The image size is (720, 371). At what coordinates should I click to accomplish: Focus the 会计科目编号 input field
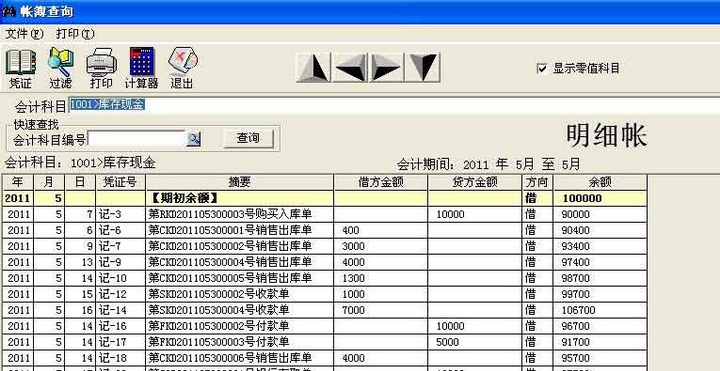coord(136,139)
